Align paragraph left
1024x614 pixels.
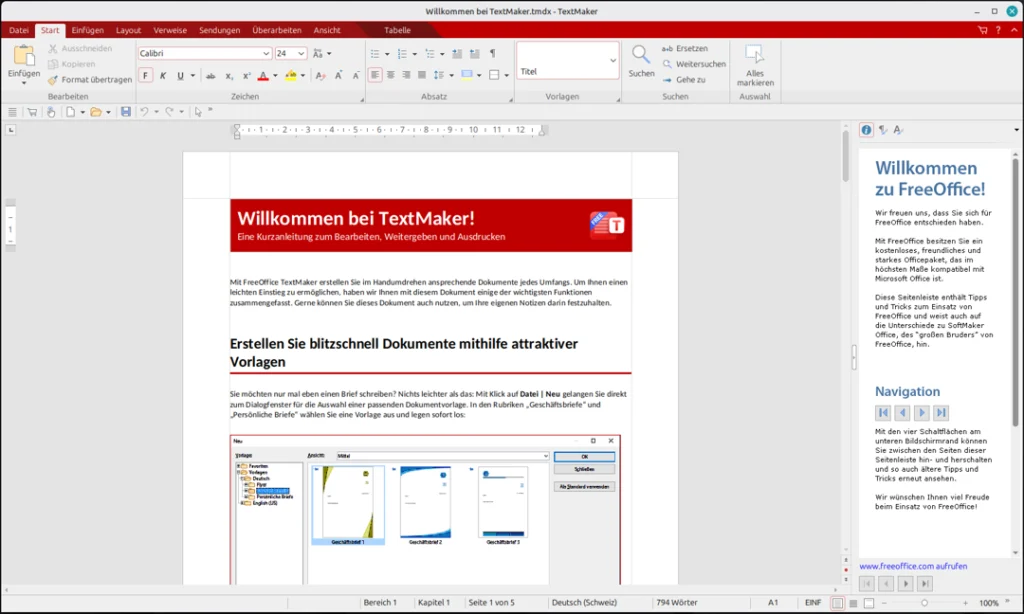coord(375,75)
